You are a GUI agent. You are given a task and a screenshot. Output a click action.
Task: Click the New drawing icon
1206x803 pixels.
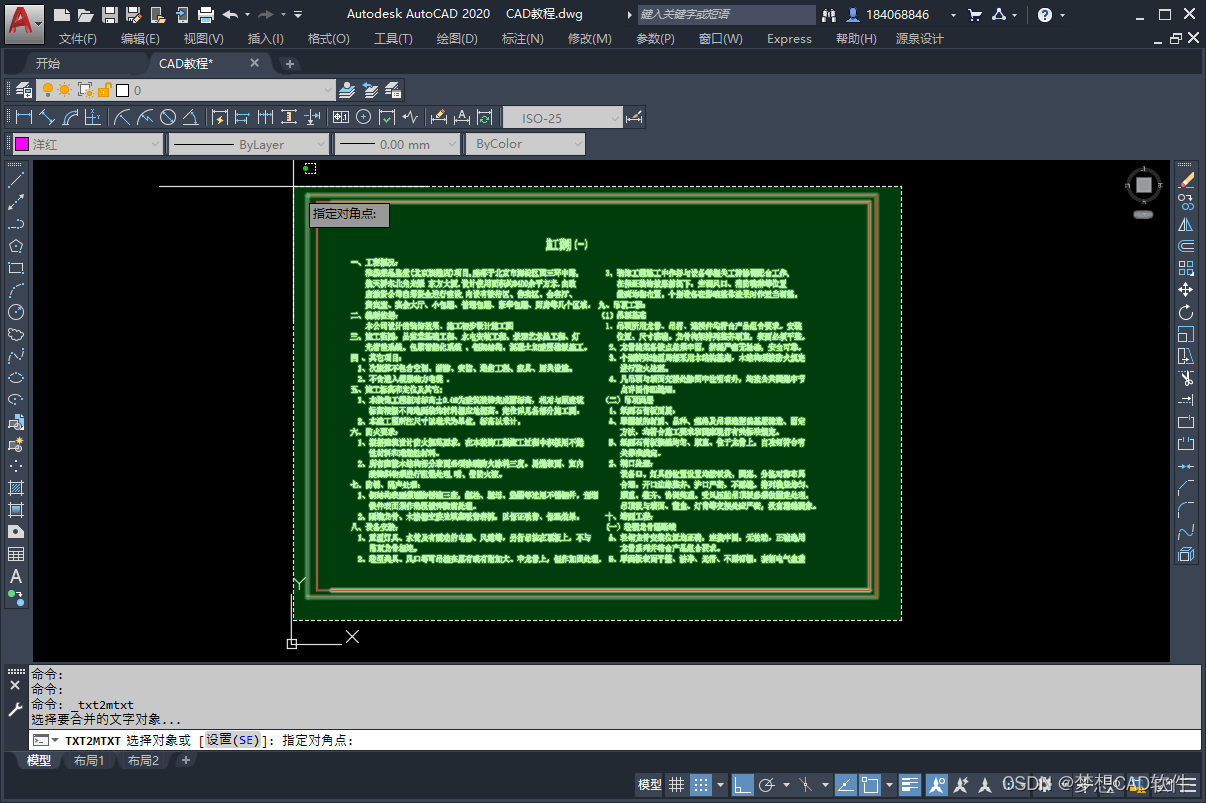tap(62, 15)
